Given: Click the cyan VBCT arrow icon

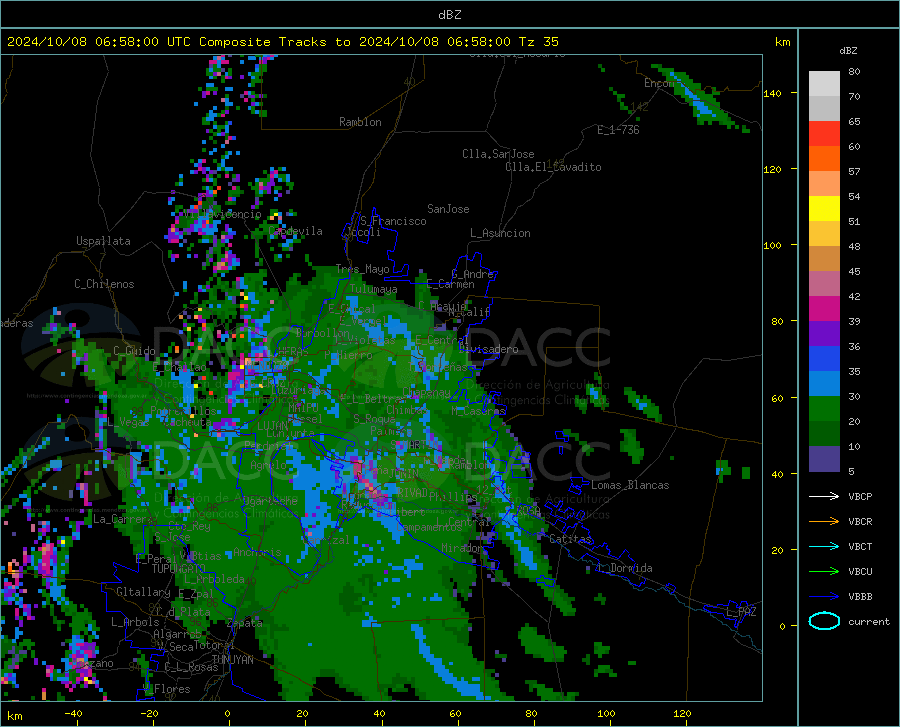Looking at the screenshot, I should tap(824, 546).
